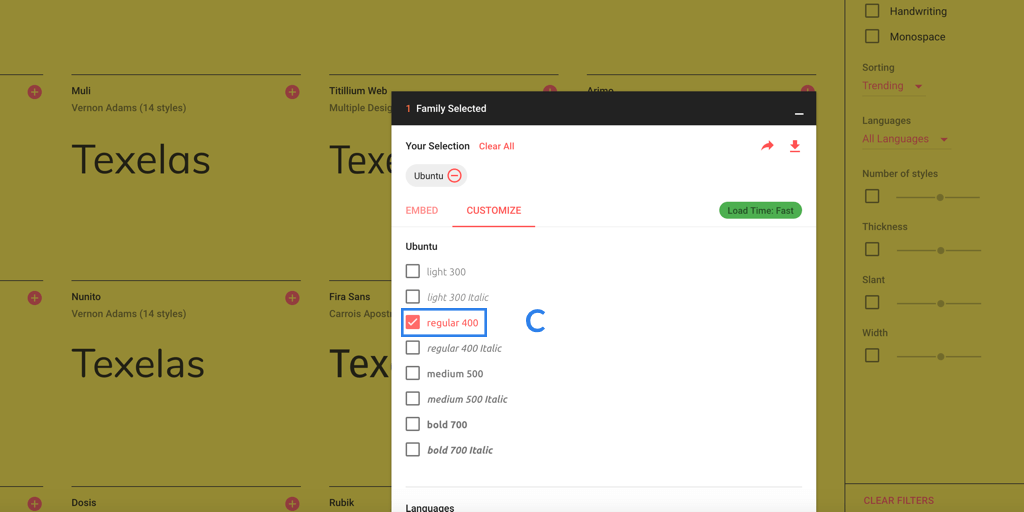The image size is (1024, 512).
Task: Select the CUSTOMIZE tab
Action: [494, 211]
